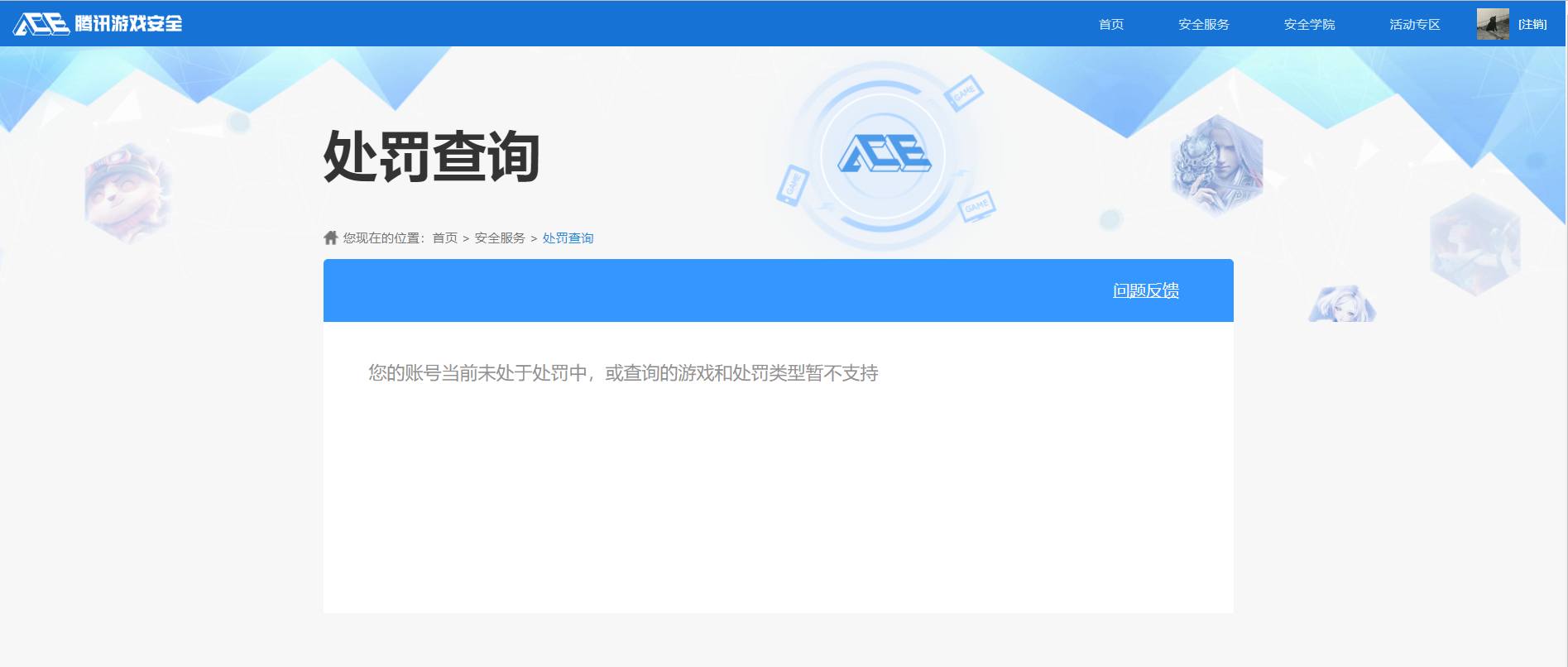Click the circular ACE emblem in banner
This screenshot has height=667, width=1568.
[883, 155]
